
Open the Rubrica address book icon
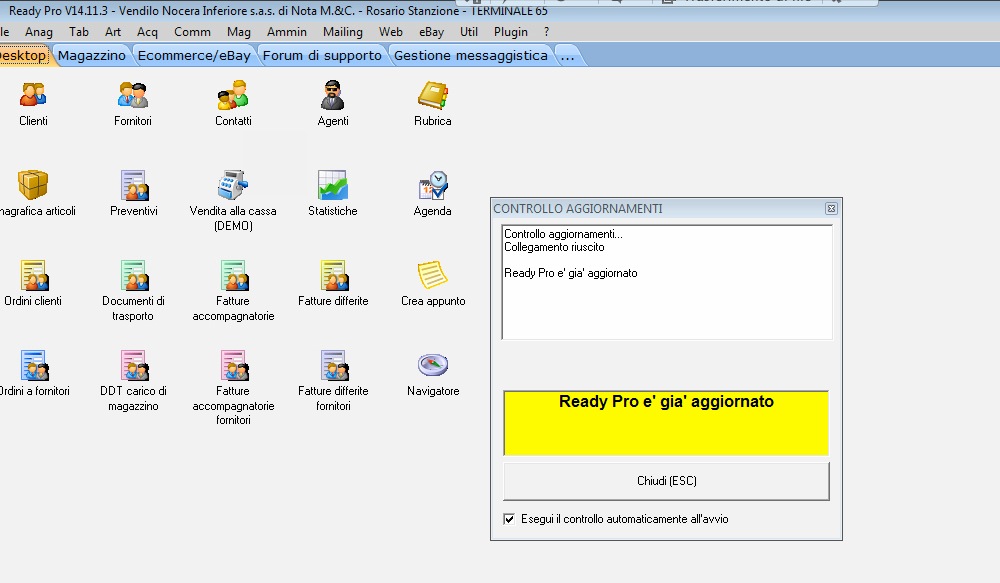click(432, 95)
